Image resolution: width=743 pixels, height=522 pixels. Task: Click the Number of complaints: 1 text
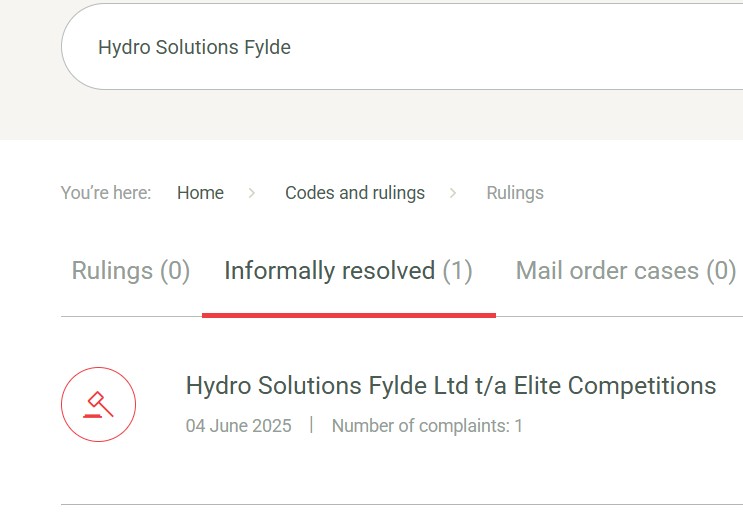coord(427,426)
